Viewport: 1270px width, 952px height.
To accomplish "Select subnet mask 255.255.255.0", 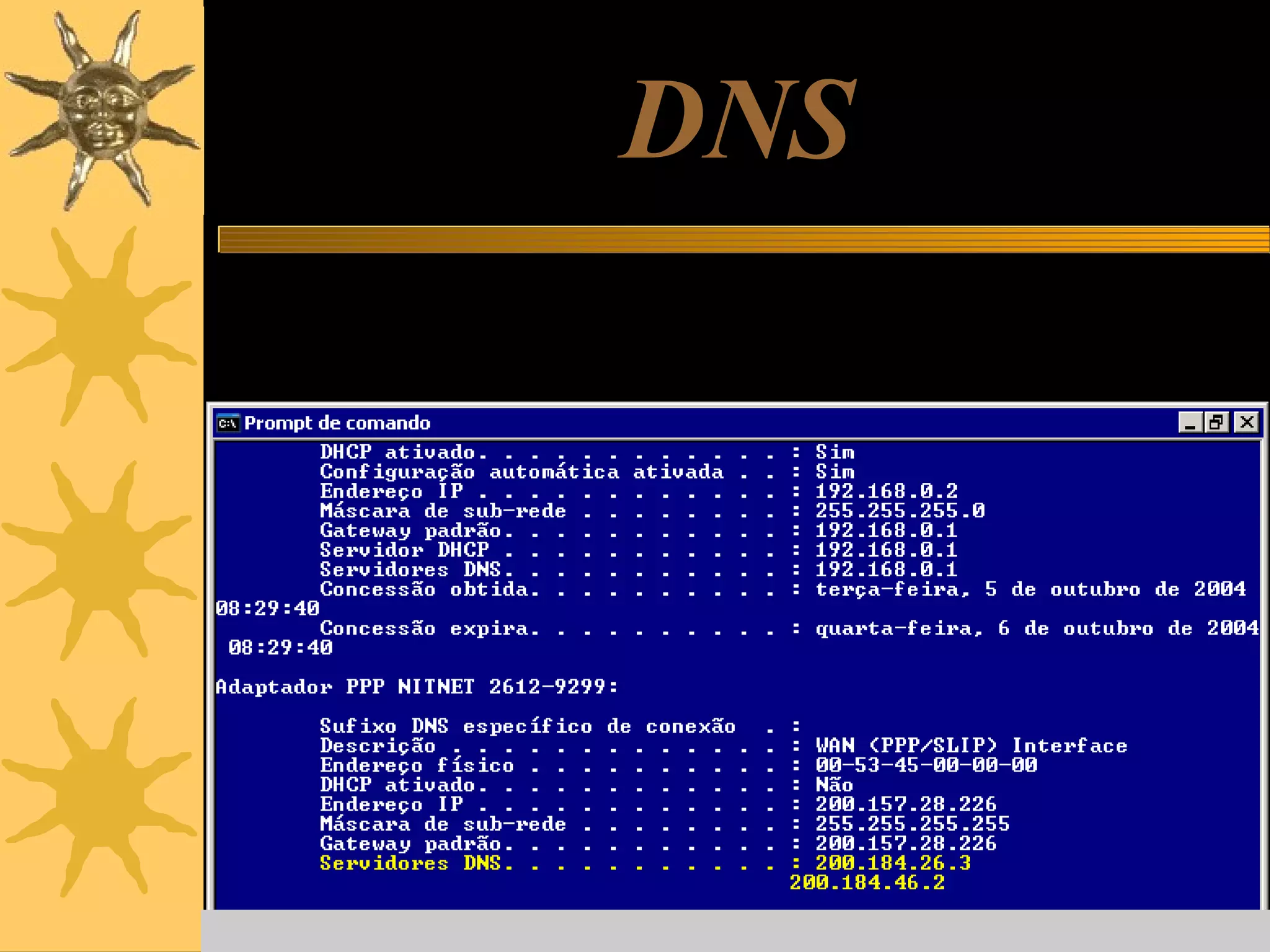I will coord(900,511).
